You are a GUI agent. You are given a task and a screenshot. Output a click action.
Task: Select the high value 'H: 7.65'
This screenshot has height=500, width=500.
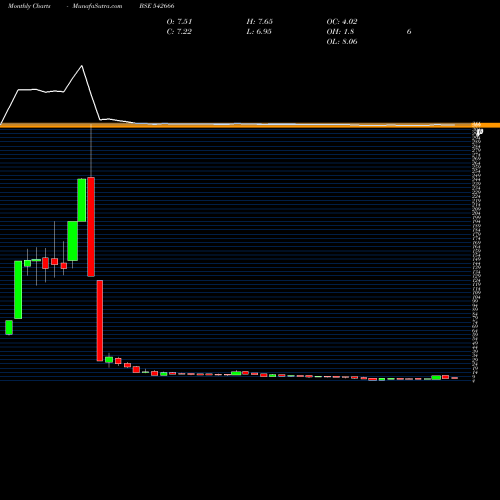[x=260, y=22]
